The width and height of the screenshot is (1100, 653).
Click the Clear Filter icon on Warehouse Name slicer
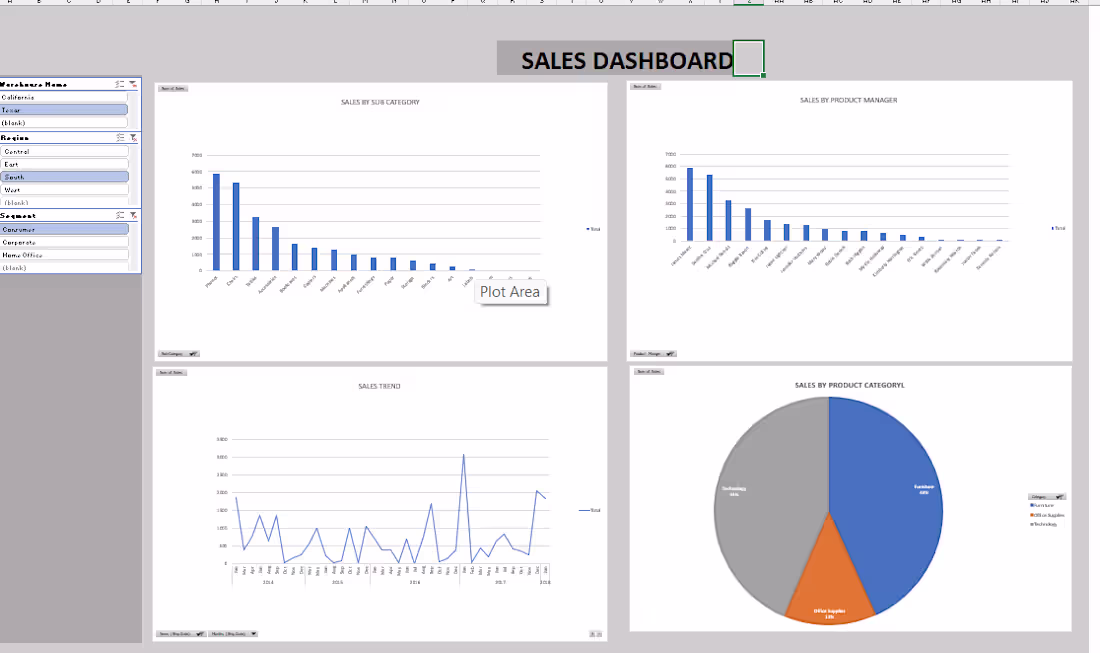click(132, 85)
